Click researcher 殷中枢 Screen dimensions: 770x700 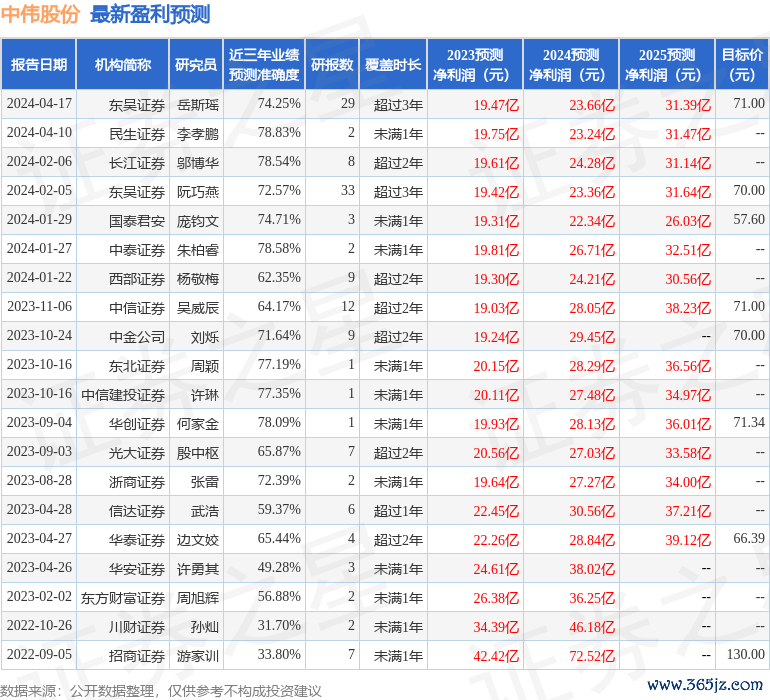198,452
